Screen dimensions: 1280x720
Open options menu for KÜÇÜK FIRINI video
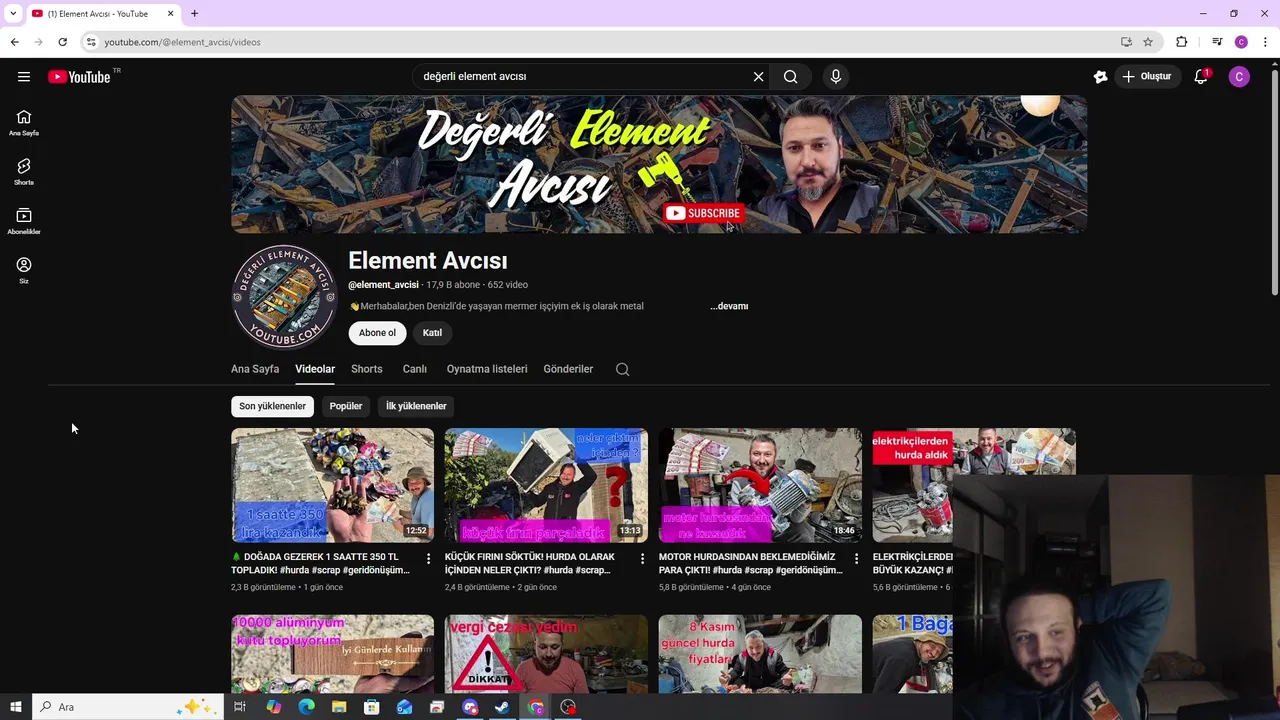click(642, 558)
